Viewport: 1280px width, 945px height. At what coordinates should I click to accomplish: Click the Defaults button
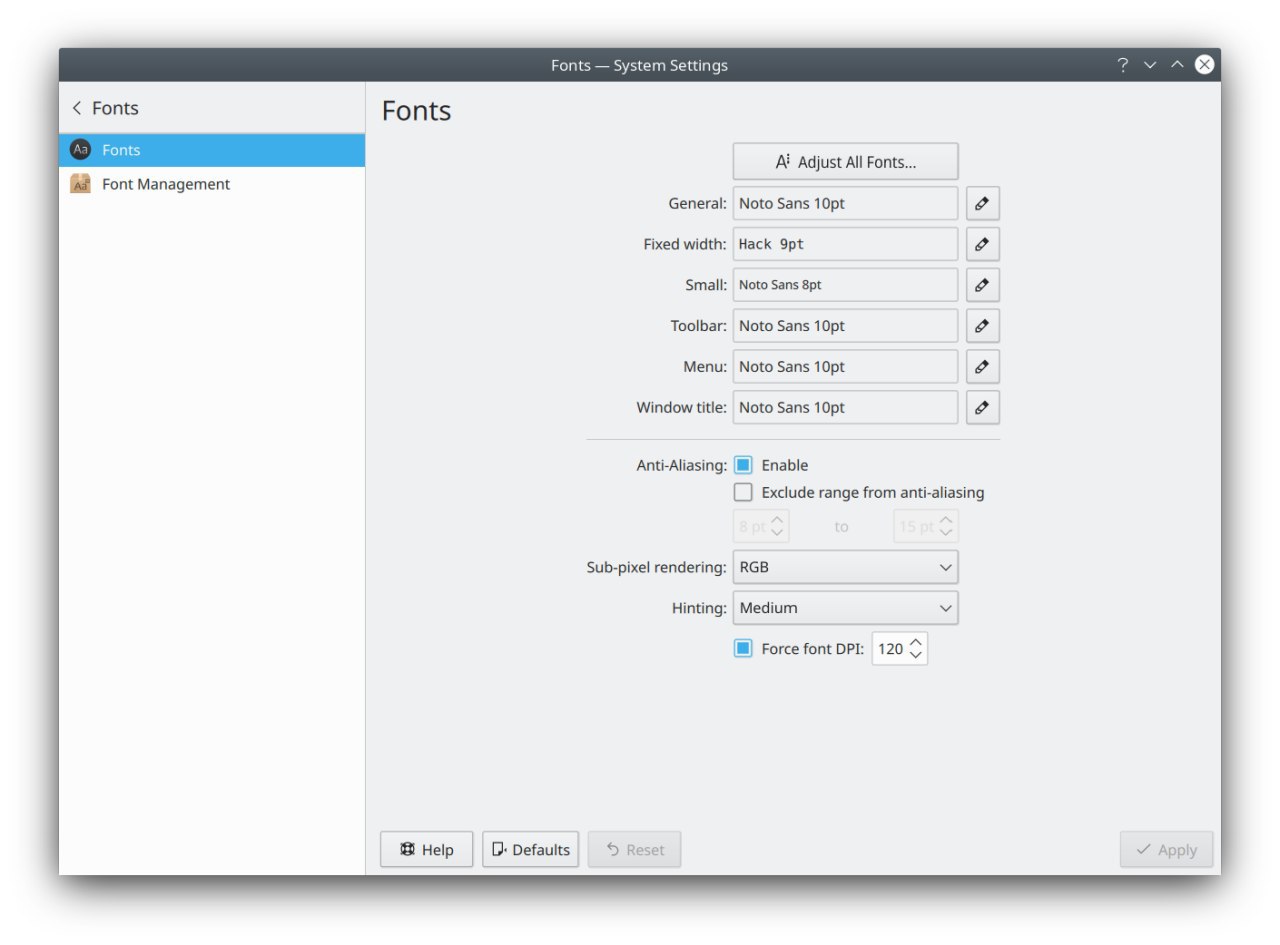coord(531,850)
